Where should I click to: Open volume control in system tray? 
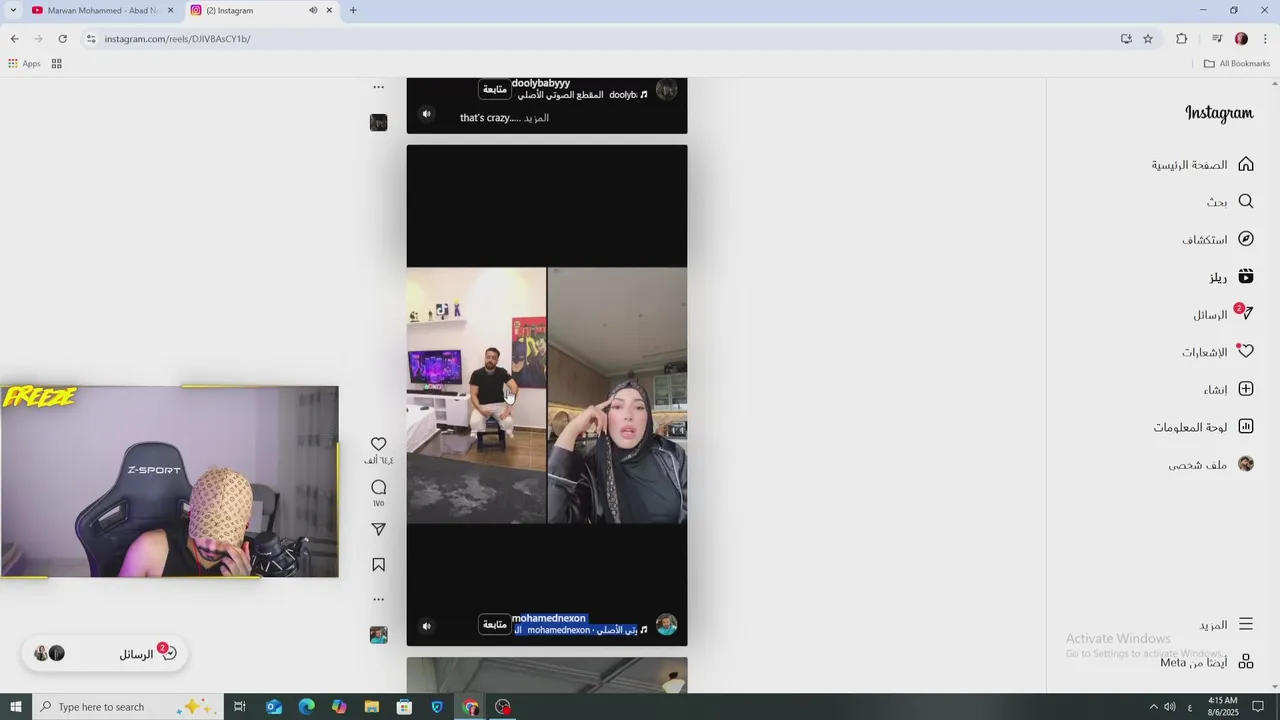tap(1170, 707)
